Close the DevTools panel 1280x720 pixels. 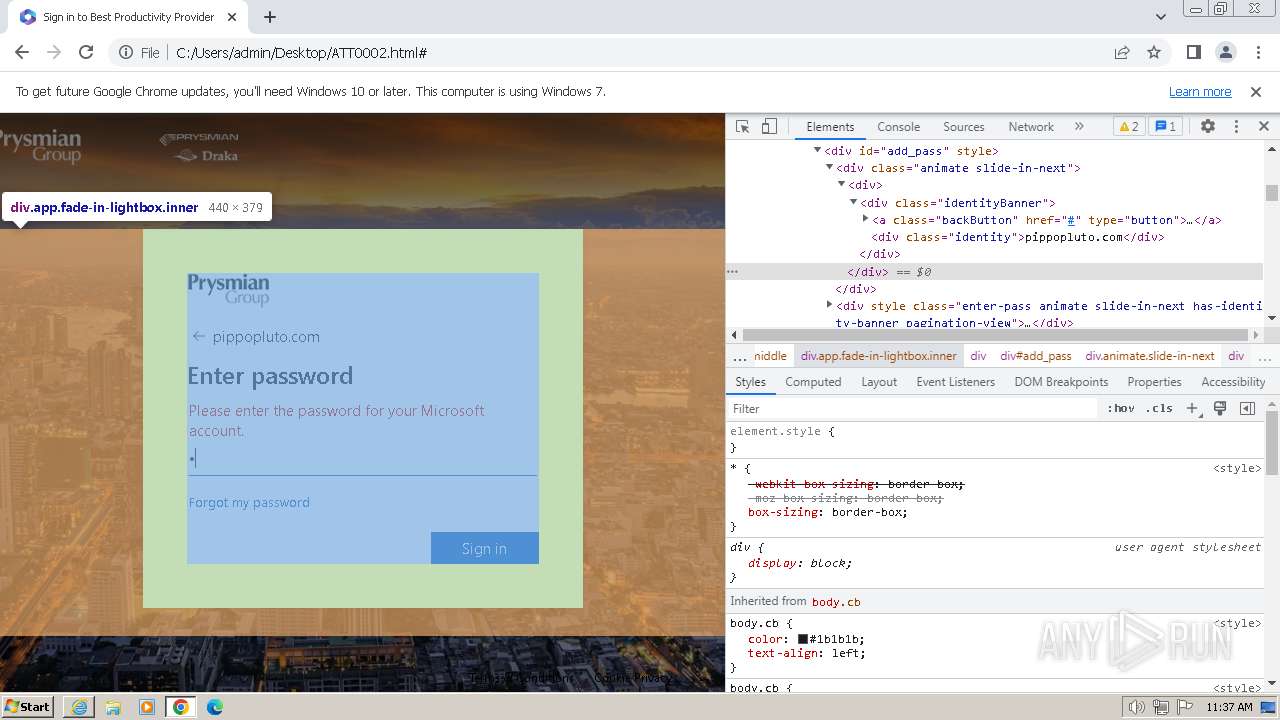(1263, 127)
